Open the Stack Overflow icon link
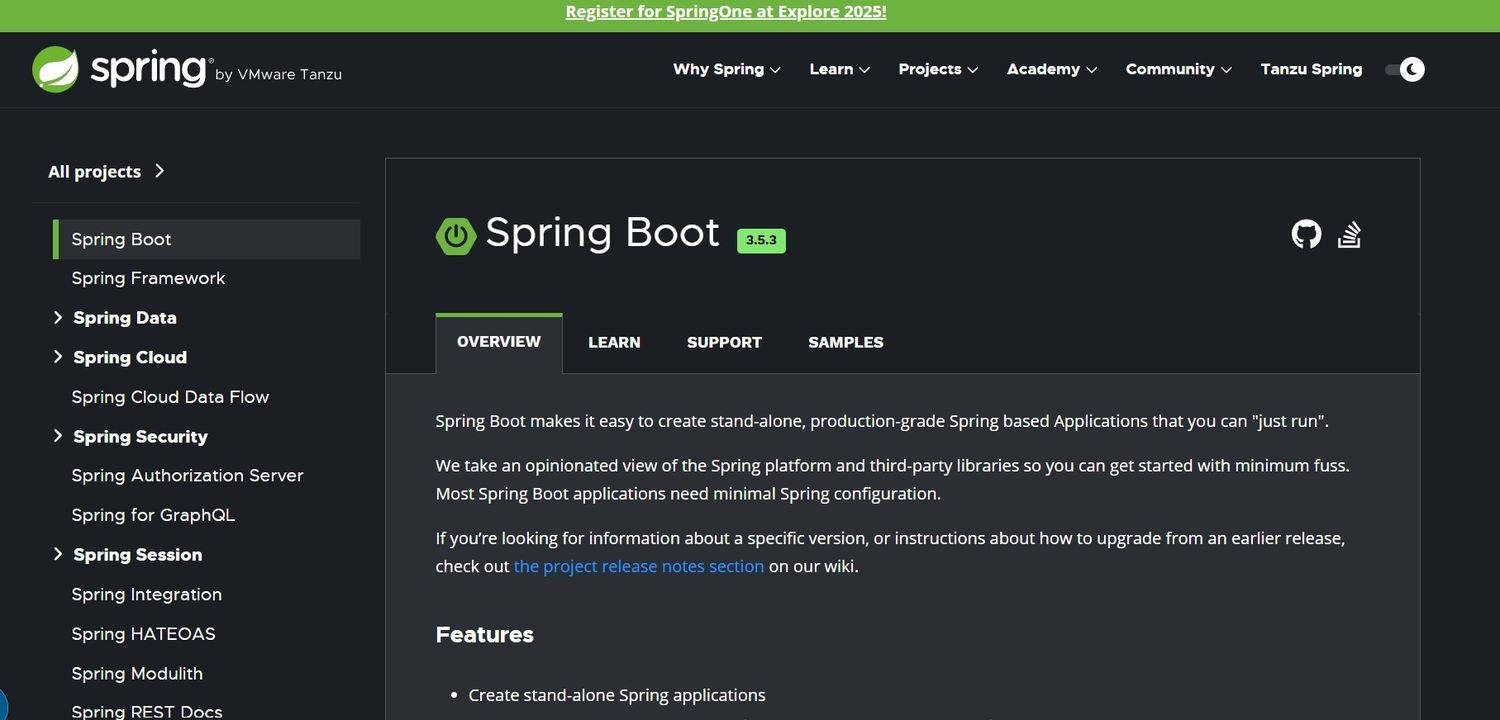This screenshot has height=720, width=1500. coord(1349,235)
